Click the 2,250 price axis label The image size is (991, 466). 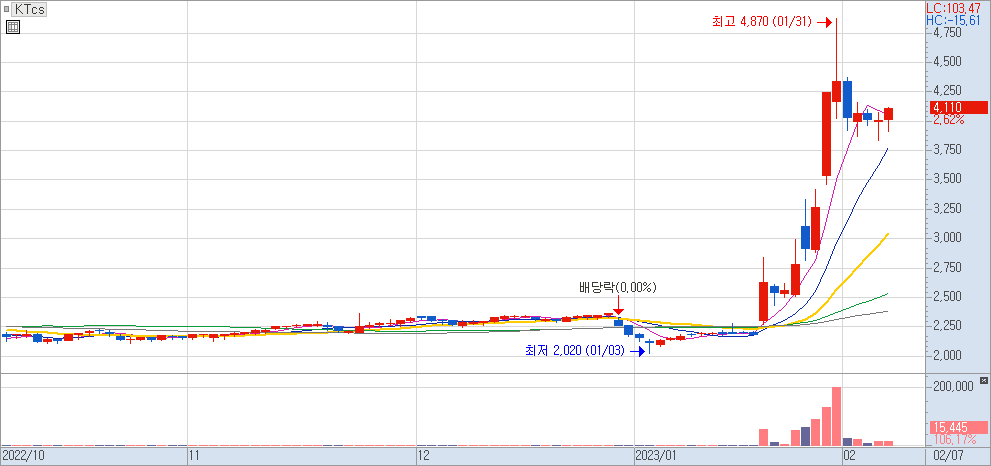point(945,326)
